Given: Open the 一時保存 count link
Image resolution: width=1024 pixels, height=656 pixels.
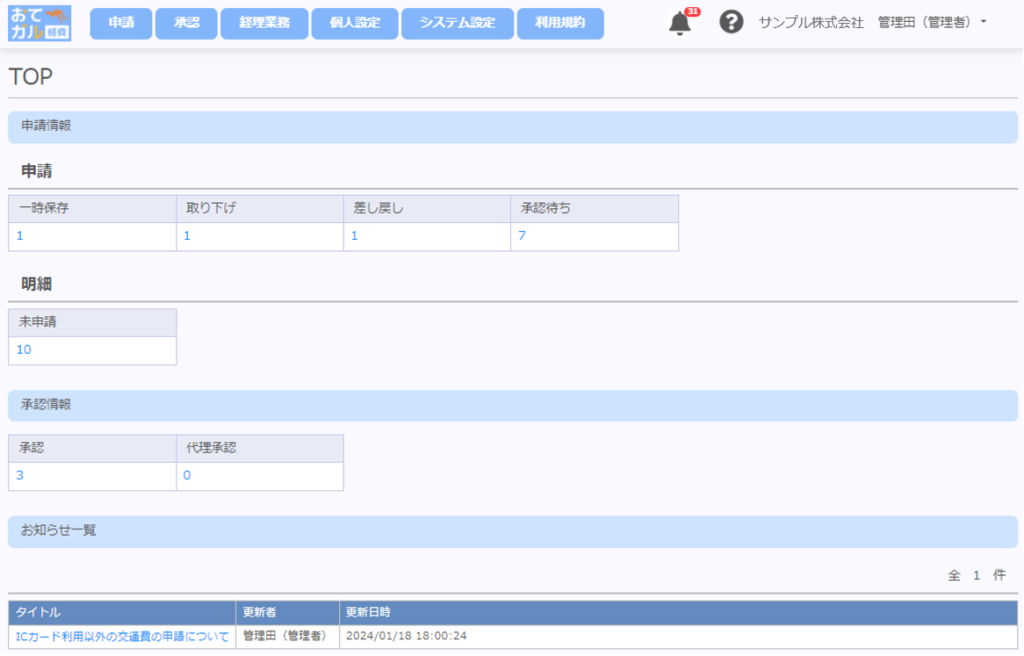Looking at the screenshot, I should 20,236.
